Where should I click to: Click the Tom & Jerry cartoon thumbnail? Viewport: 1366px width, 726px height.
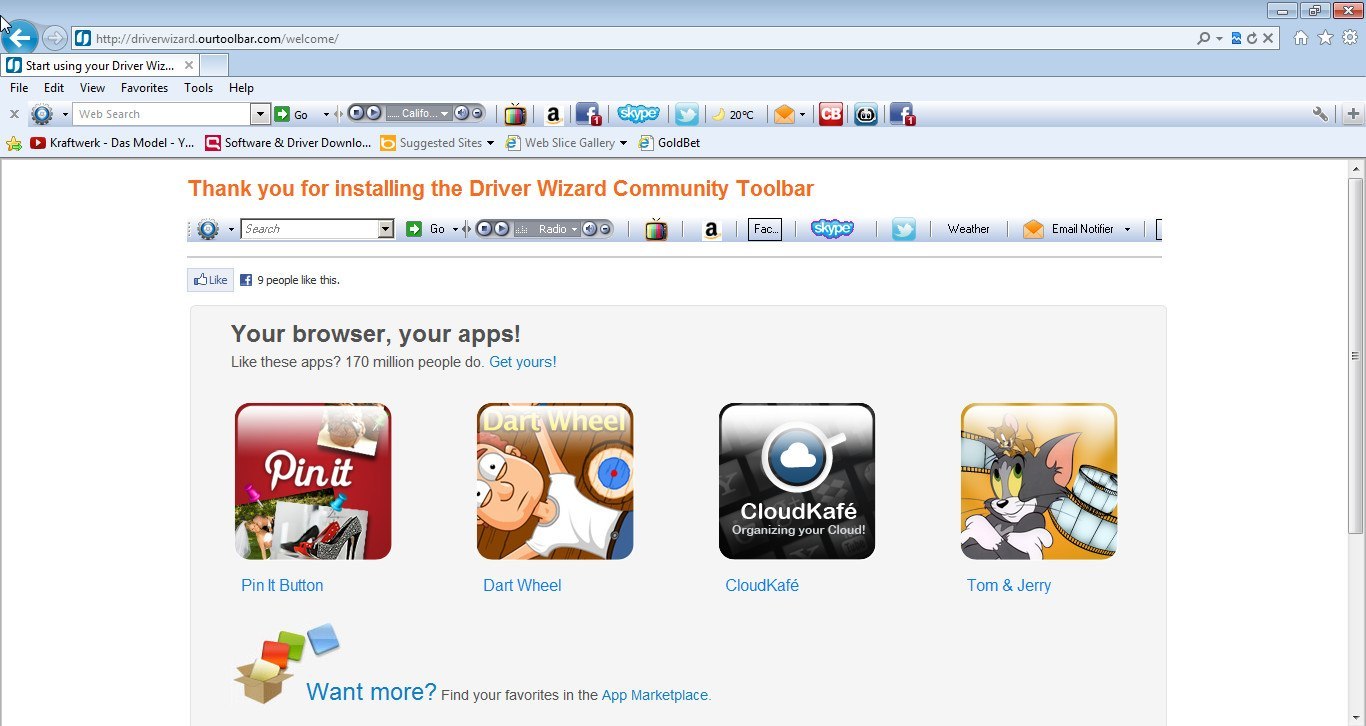click(x=1039, y=481)
